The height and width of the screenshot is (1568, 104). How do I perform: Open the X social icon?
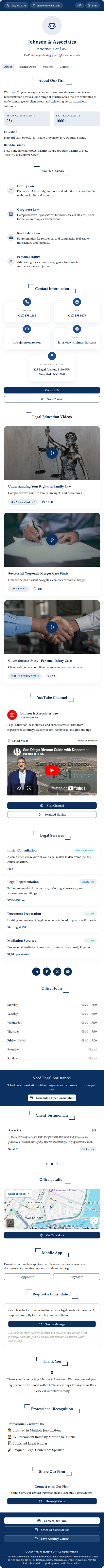[57, 971]
